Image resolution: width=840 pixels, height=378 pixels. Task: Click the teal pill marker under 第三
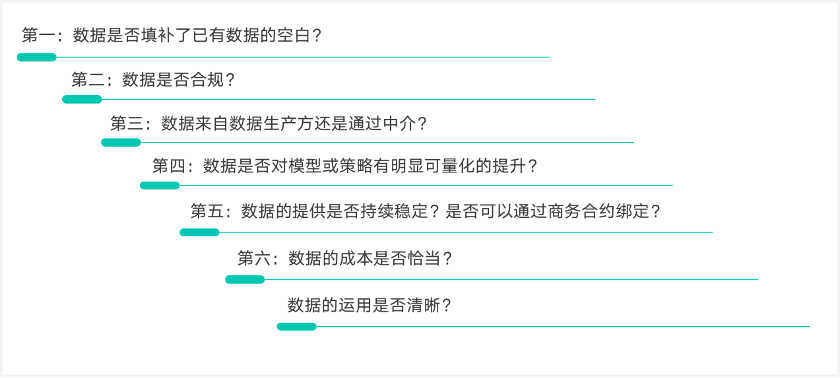coord(121,142)
